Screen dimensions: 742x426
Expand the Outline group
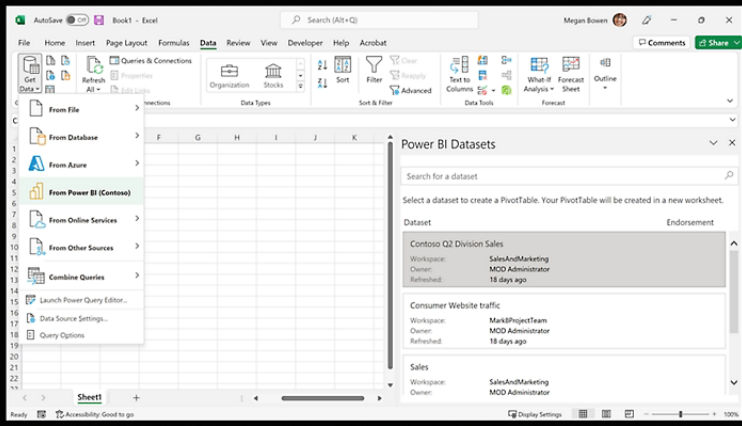click(605, 73)
